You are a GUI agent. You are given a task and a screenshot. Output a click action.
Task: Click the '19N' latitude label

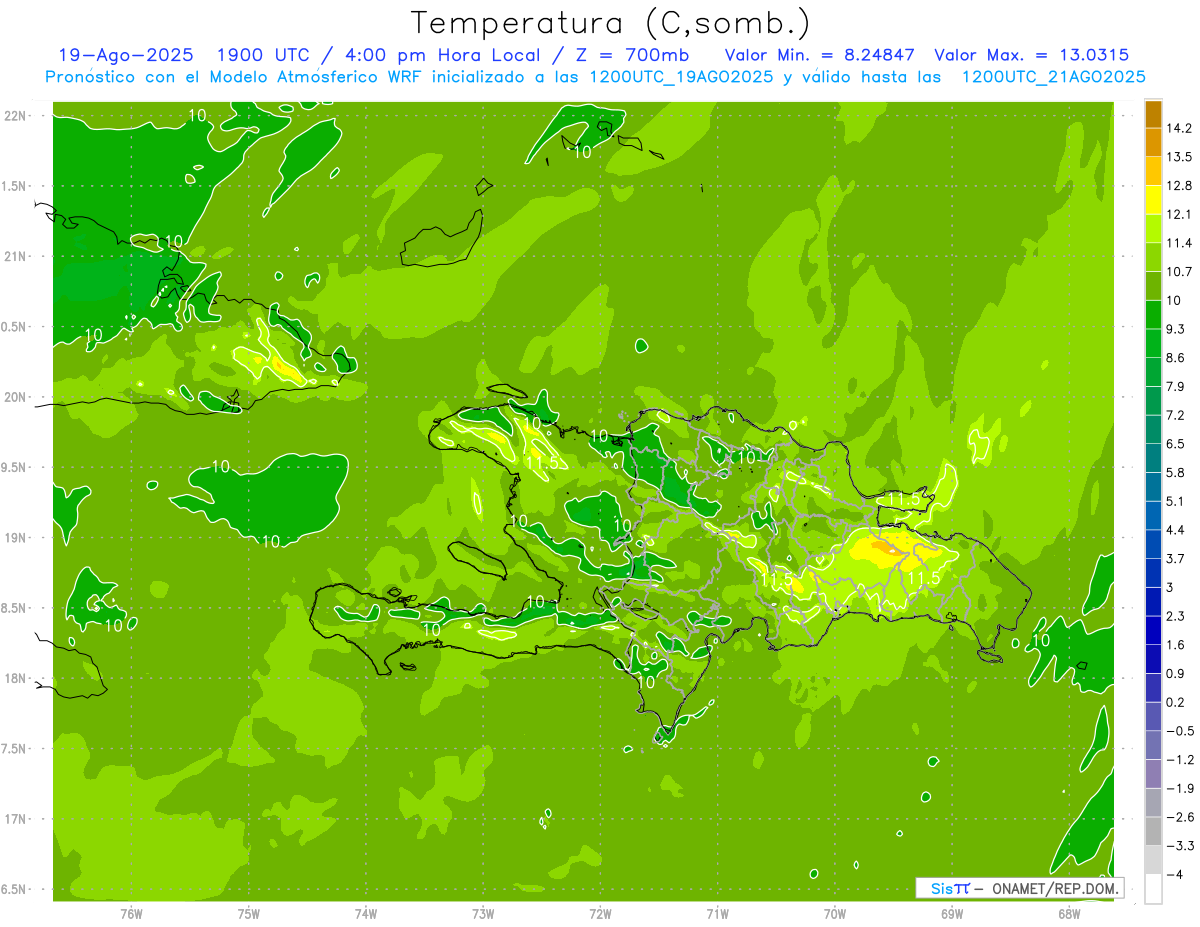tap(16, 538)
